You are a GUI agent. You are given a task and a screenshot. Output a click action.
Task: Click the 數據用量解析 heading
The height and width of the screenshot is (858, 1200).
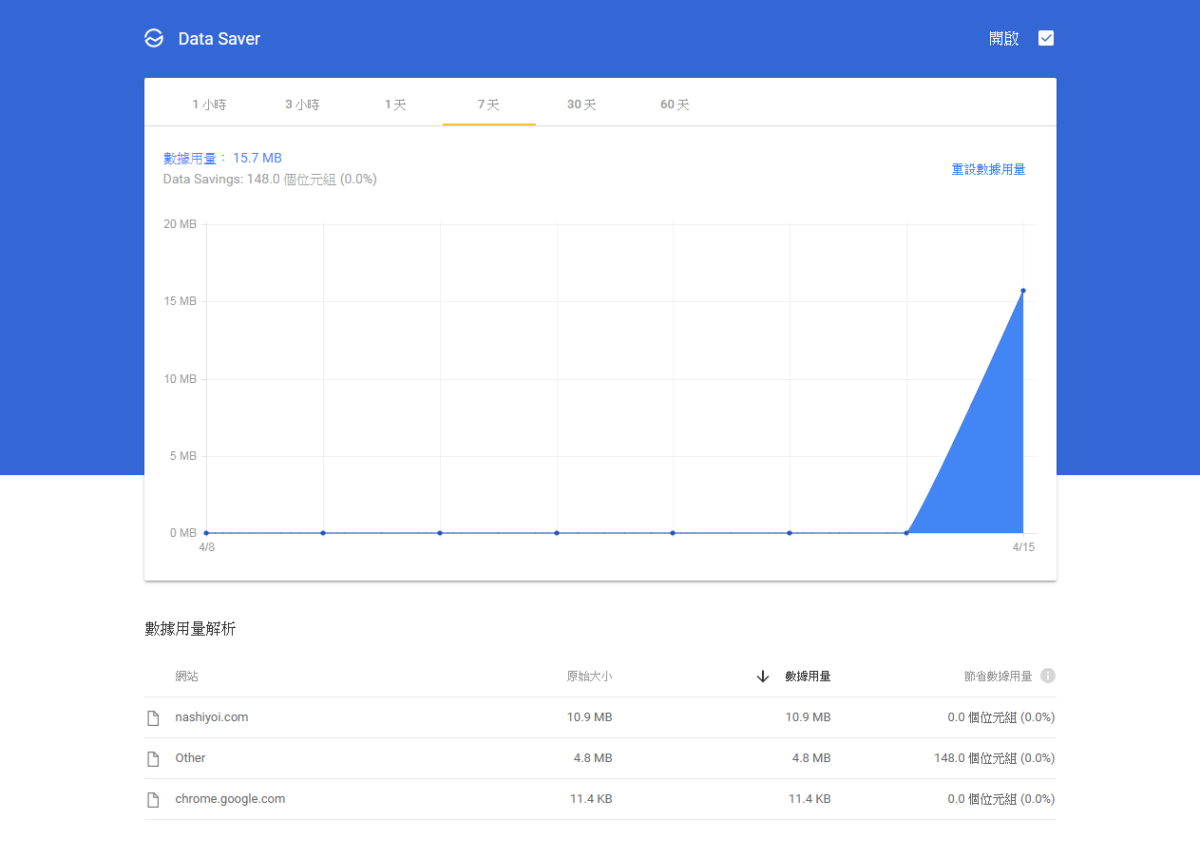[190, 629]
